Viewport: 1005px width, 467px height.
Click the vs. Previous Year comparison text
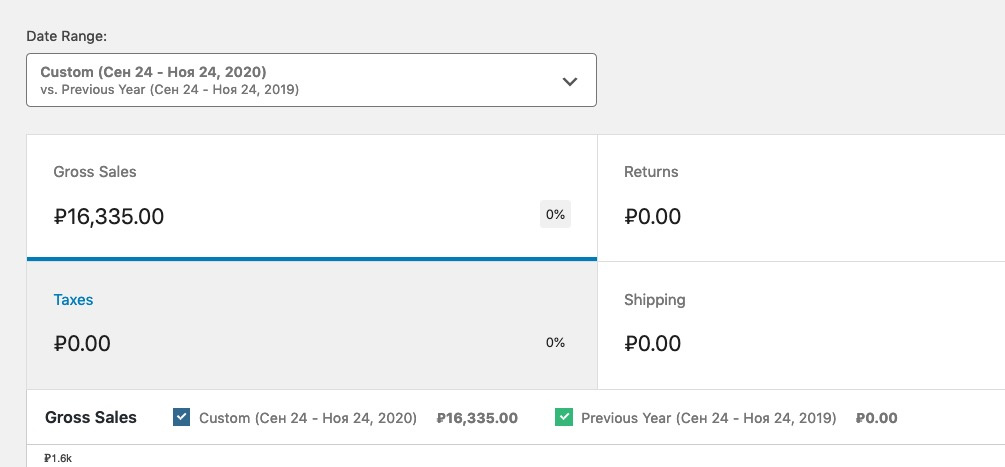(169, 90)
